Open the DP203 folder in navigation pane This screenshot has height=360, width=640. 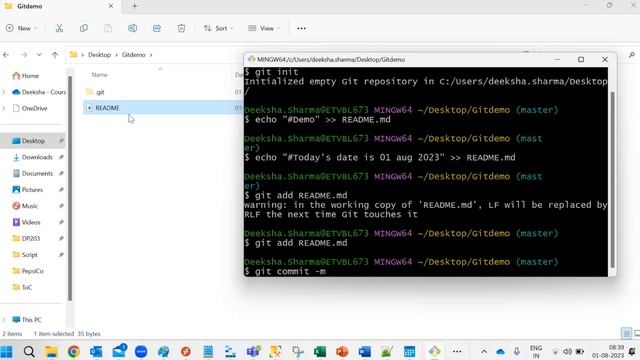[27, 238]
